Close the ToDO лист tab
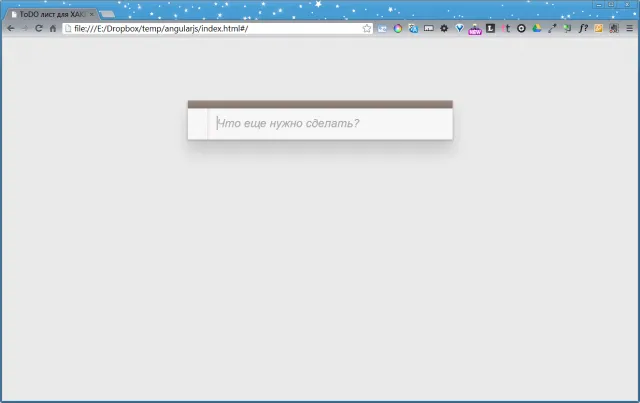Viewport: 640px width, 403px height. tap(91, 14)
